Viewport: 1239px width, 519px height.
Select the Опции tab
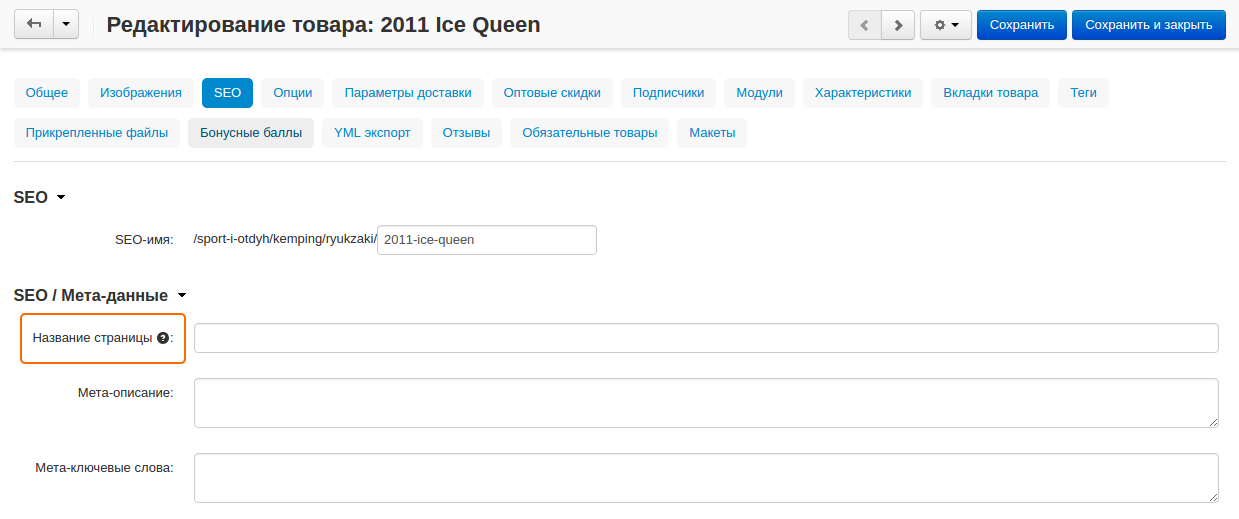(x=293, y=93)
